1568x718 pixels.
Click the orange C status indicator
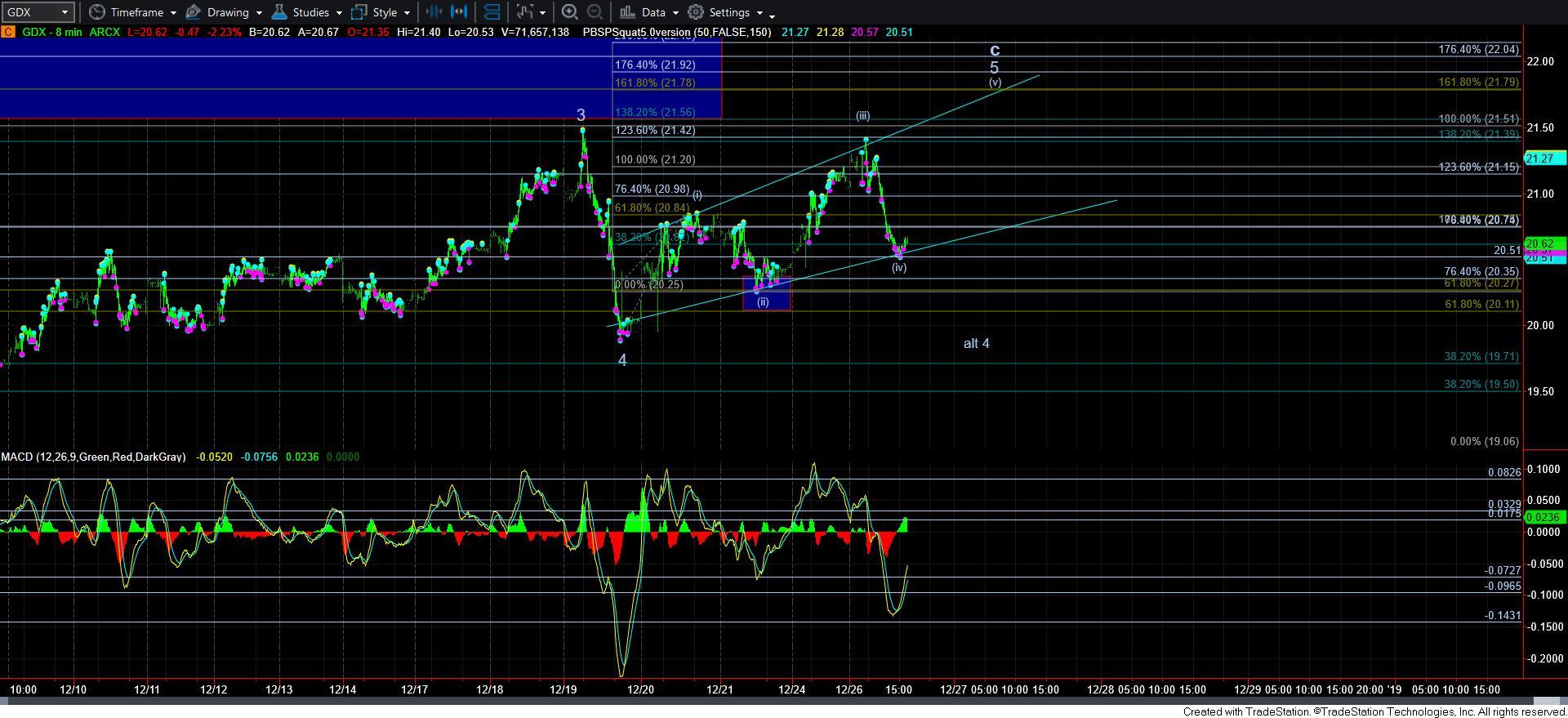(7, 32)
